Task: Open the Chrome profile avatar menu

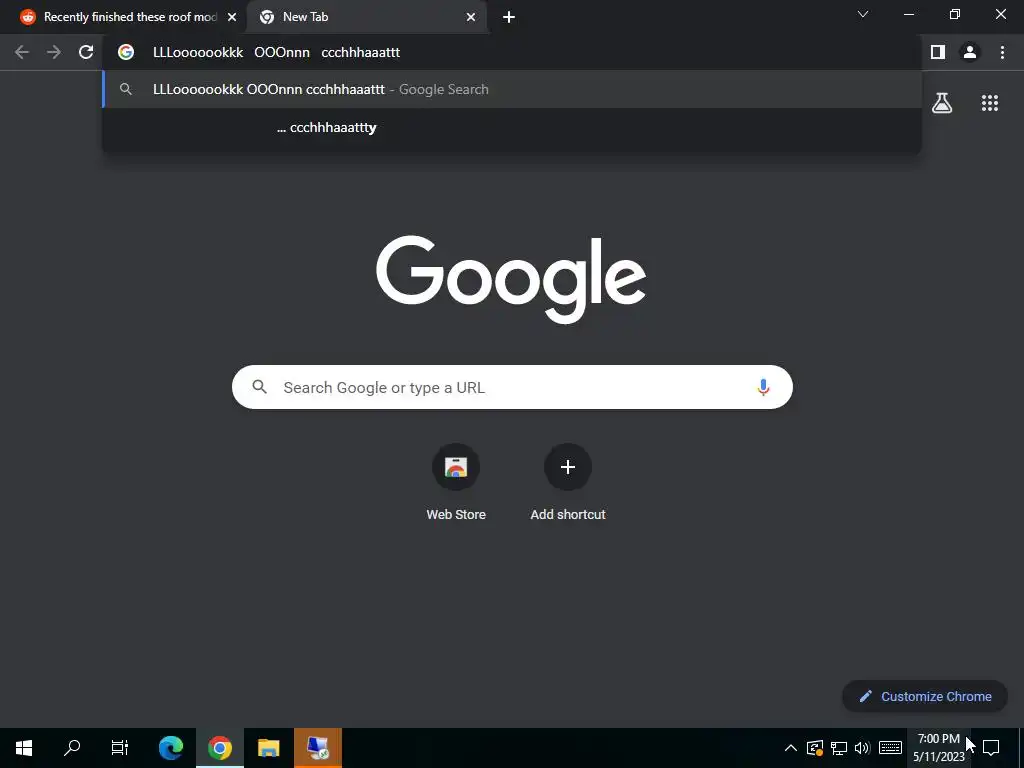Action: click(x=970, y=52)
